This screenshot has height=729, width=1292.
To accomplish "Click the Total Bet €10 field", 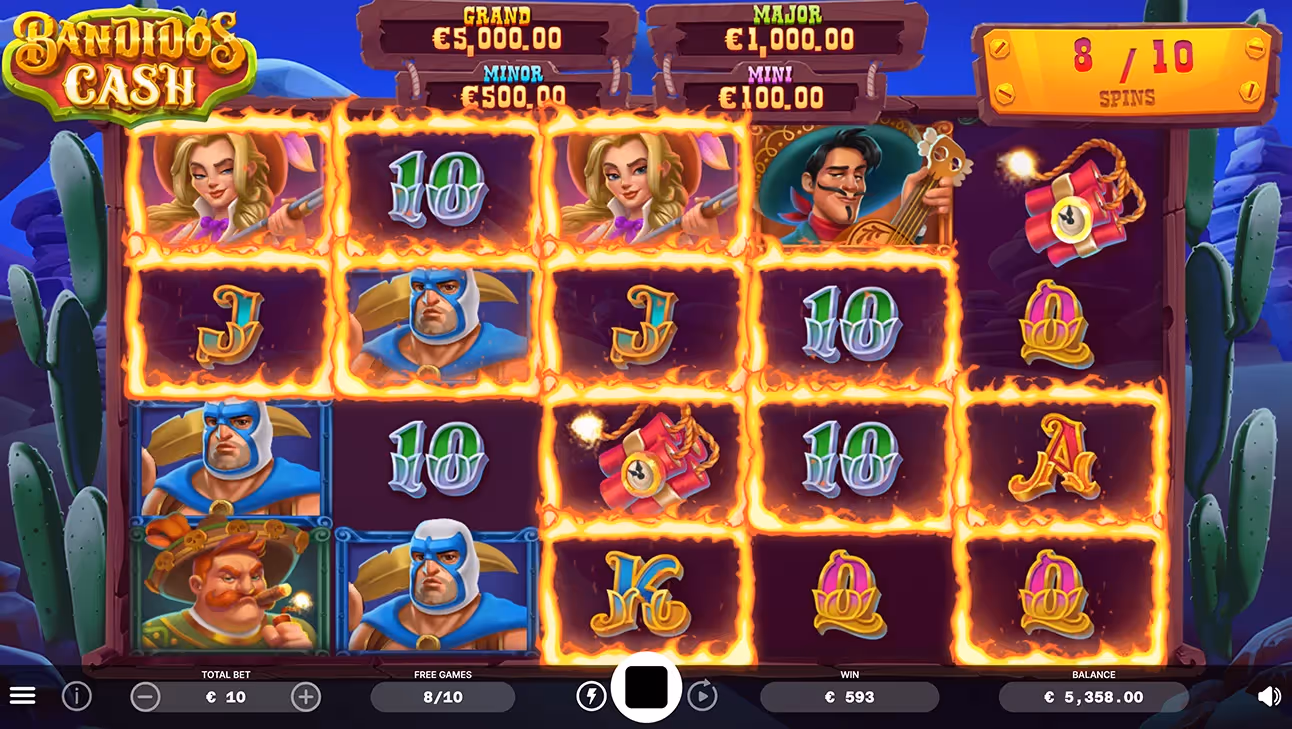I will (226, 697).
